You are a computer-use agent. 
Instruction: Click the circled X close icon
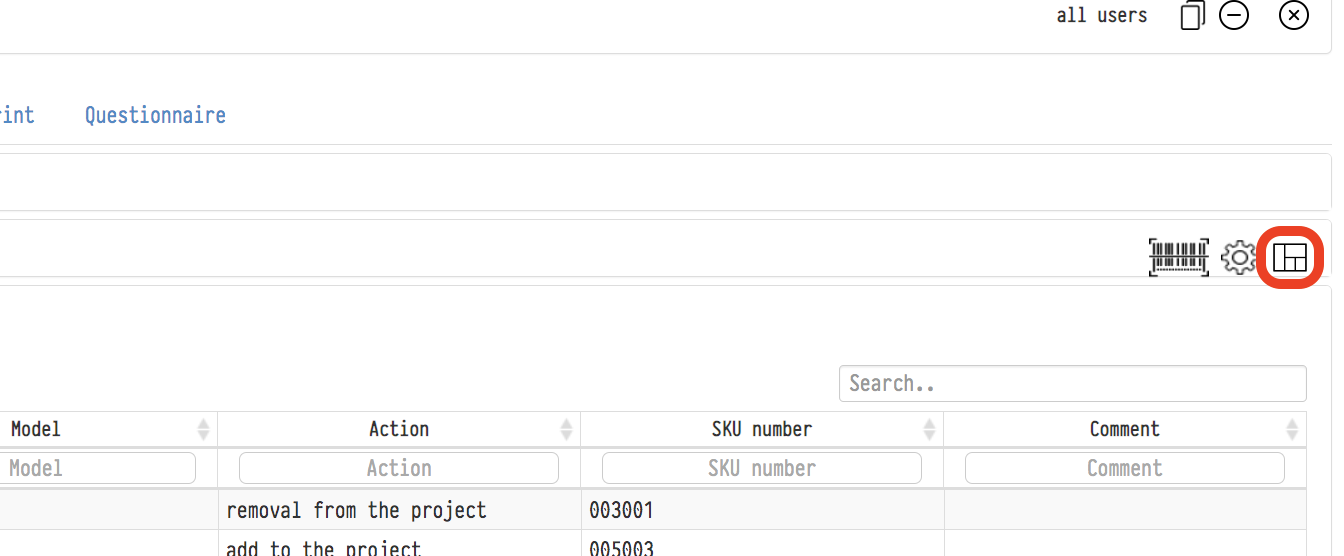click(1294, 16)
